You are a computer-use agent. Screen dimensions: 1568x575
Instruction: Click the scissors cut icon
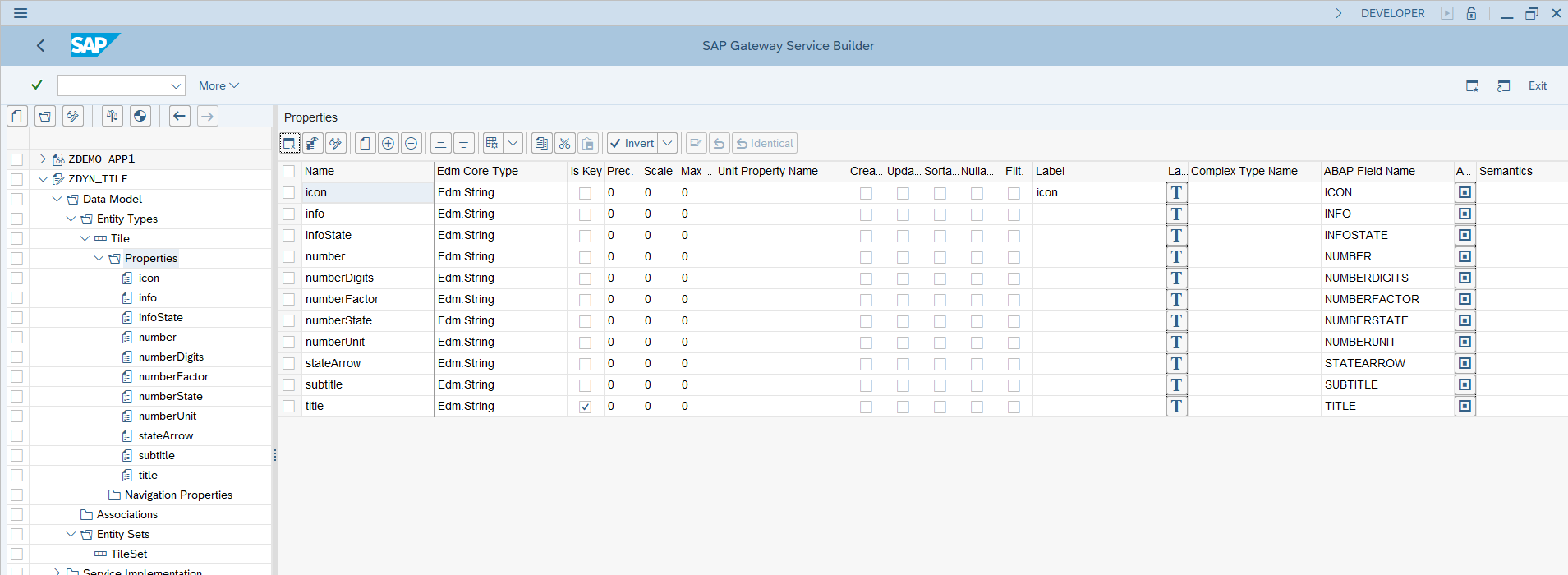coord(564,143)
